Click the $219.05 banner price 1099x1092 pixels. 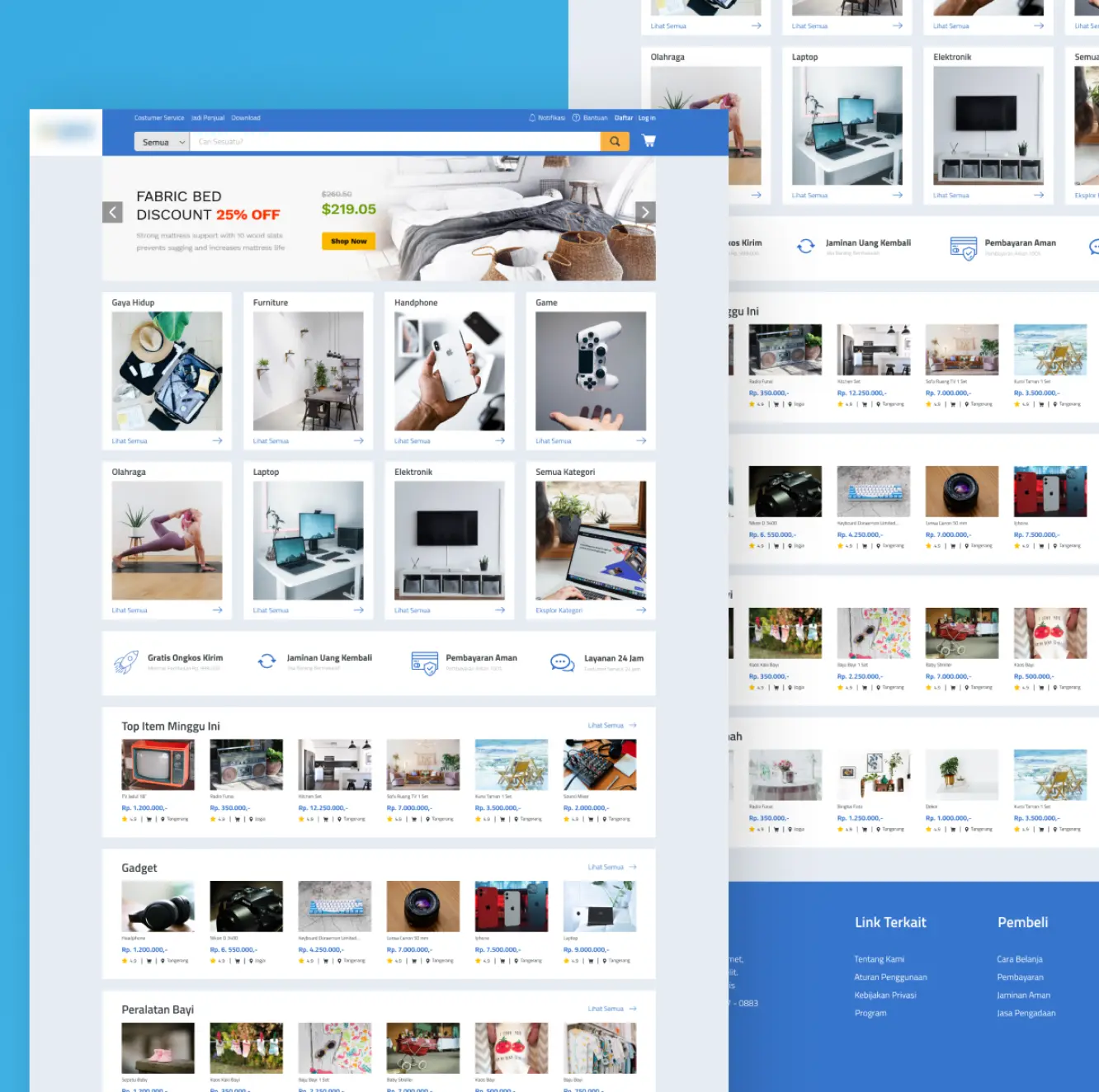coord(348,209)
